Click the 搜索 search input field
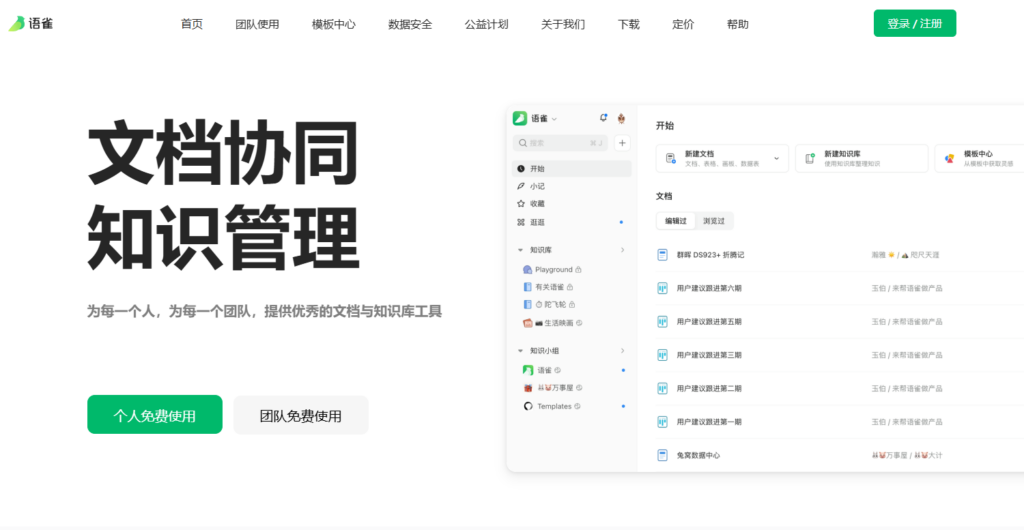 pyautogui.click(x=560, y=143)
